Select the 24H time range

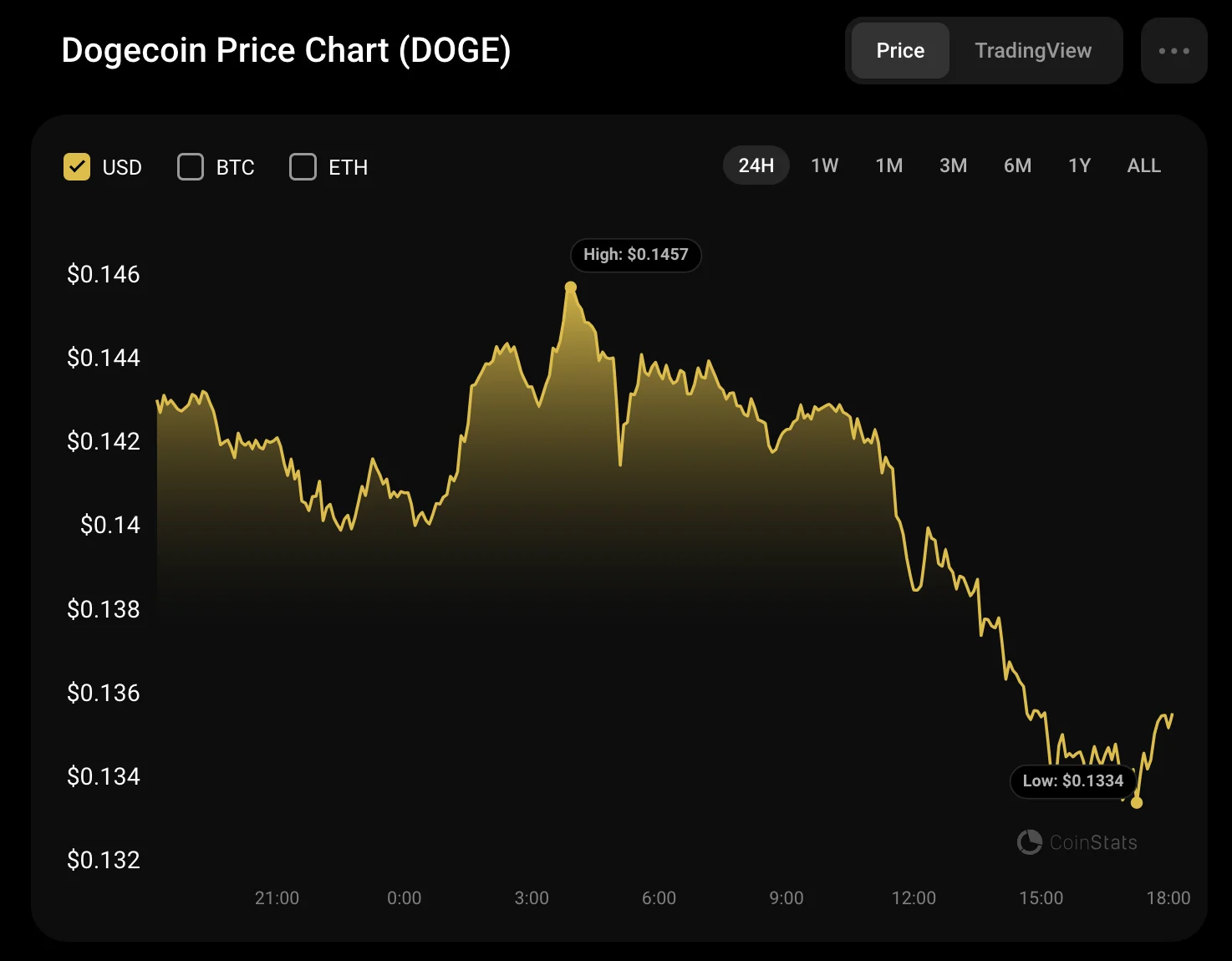pos(756,165)
